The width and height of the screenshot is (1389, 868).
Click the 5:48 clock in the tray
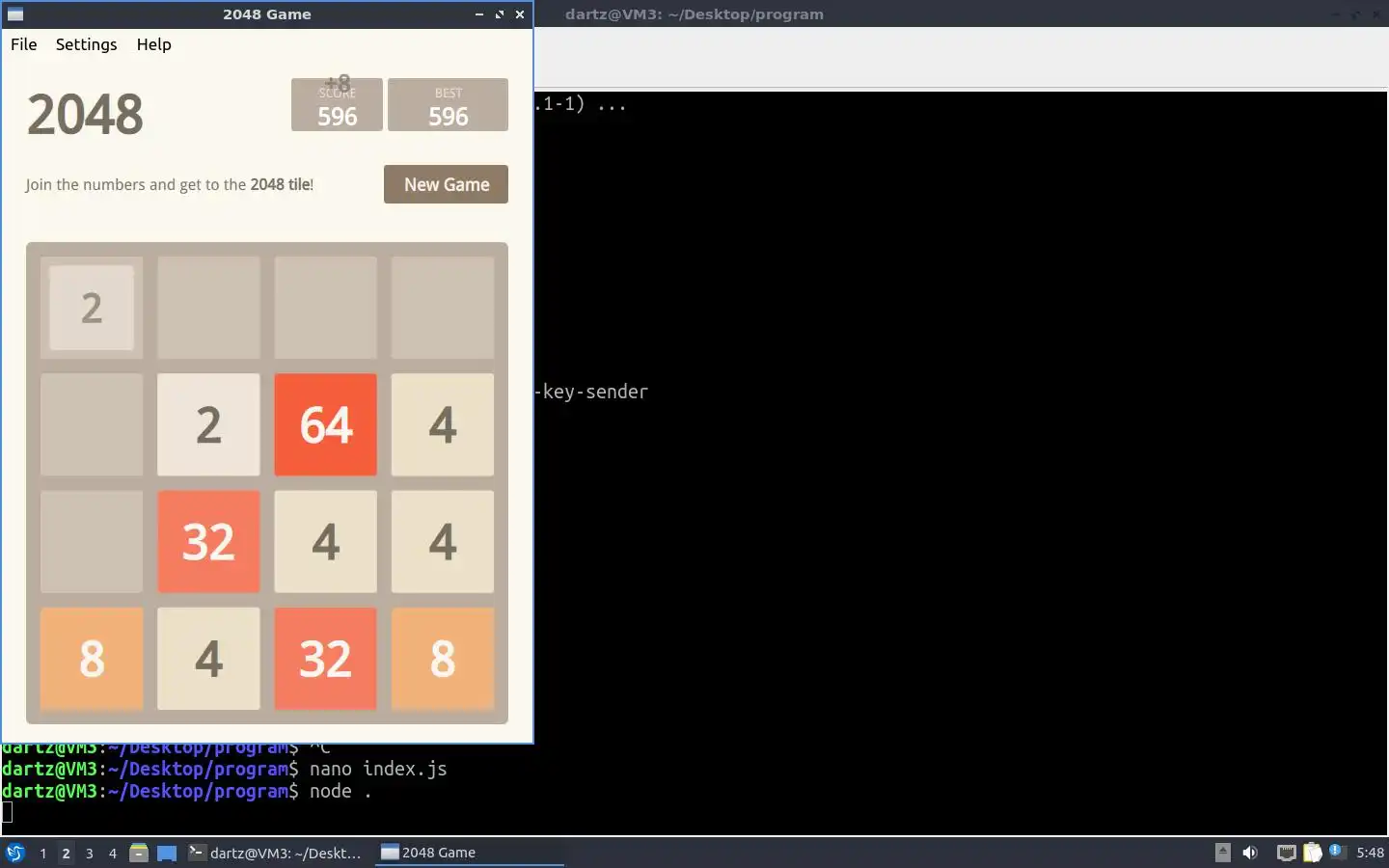coord(1370,853)
